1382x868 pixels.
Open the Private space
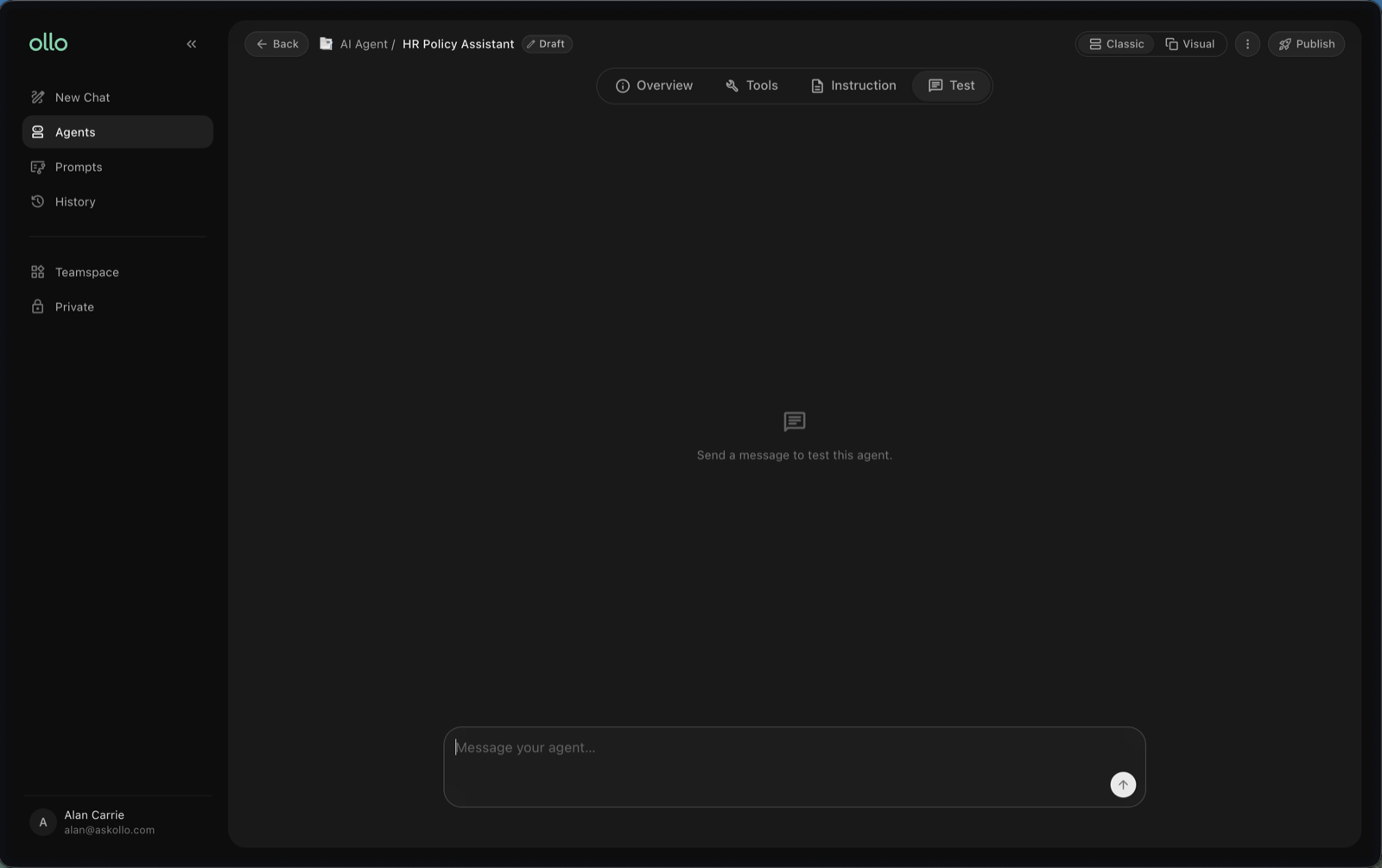click(117, 307)
